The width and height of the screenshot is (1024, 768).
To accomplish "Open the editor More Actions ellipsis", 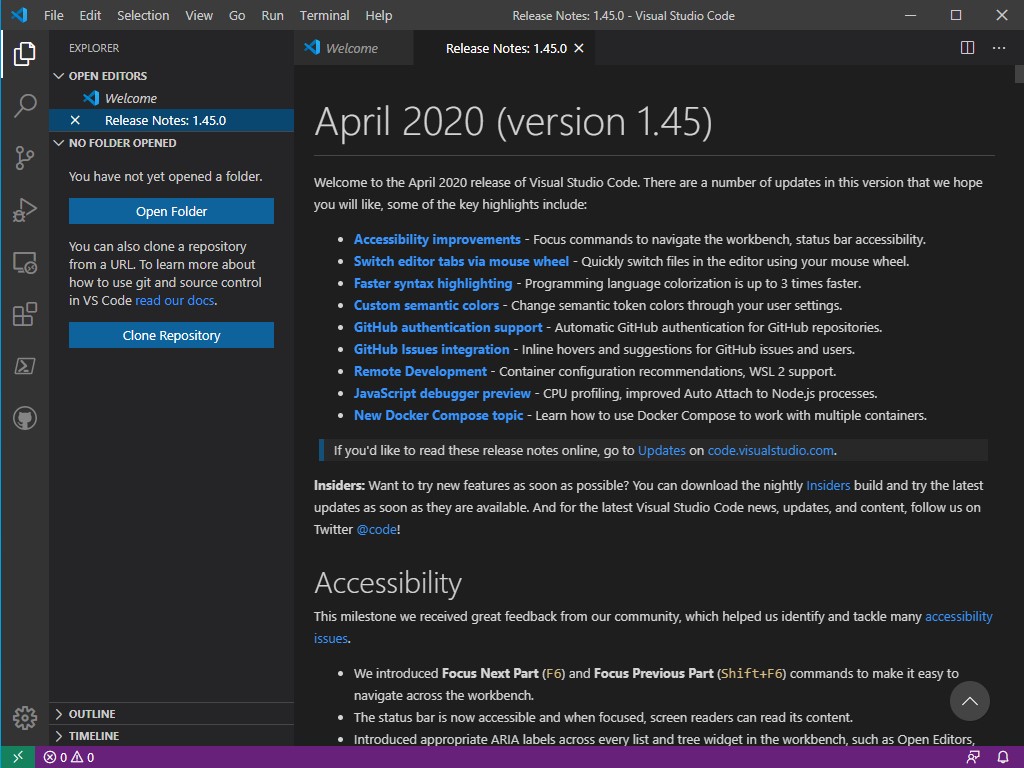I will pyautogui.click(x=997, y=47).
